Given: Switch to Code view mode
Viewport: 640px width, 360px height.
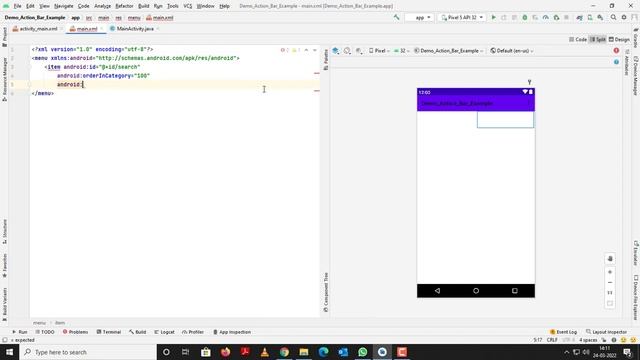Looking at the screenshot, I should click(x=578, y=40).
